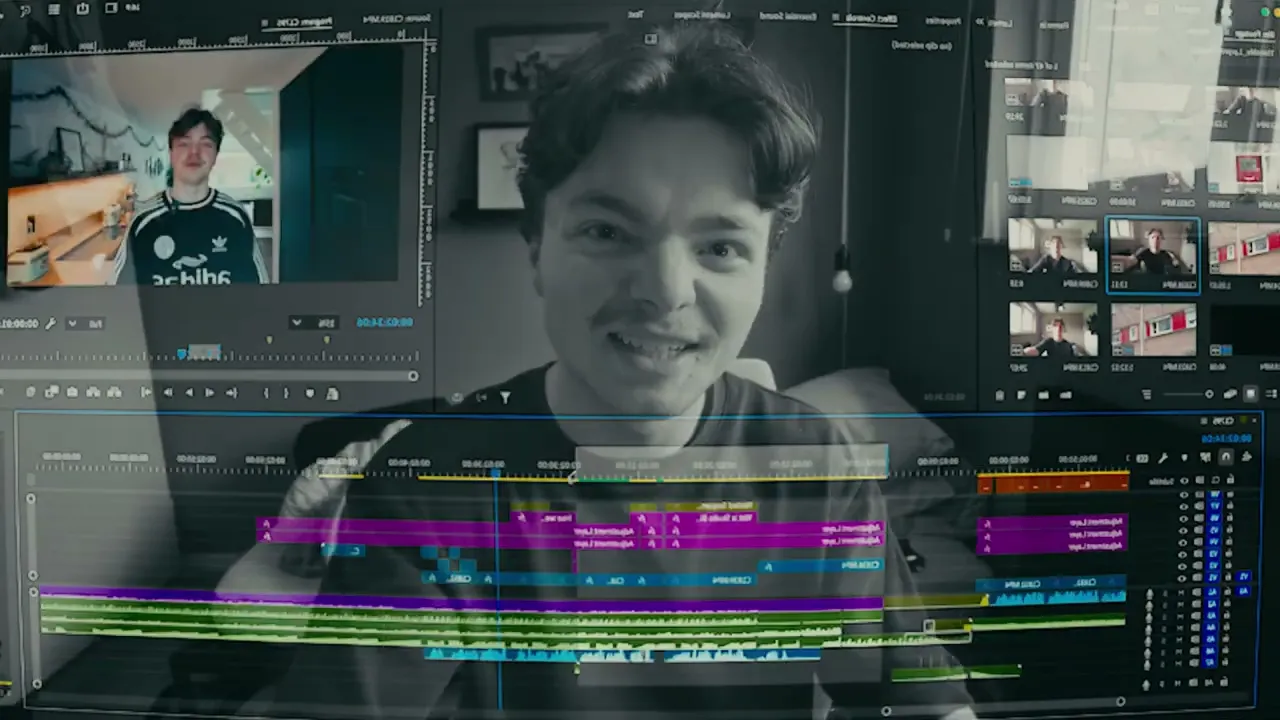
Task: Switch to the Essential Sound tab
Action: (788, 17)
